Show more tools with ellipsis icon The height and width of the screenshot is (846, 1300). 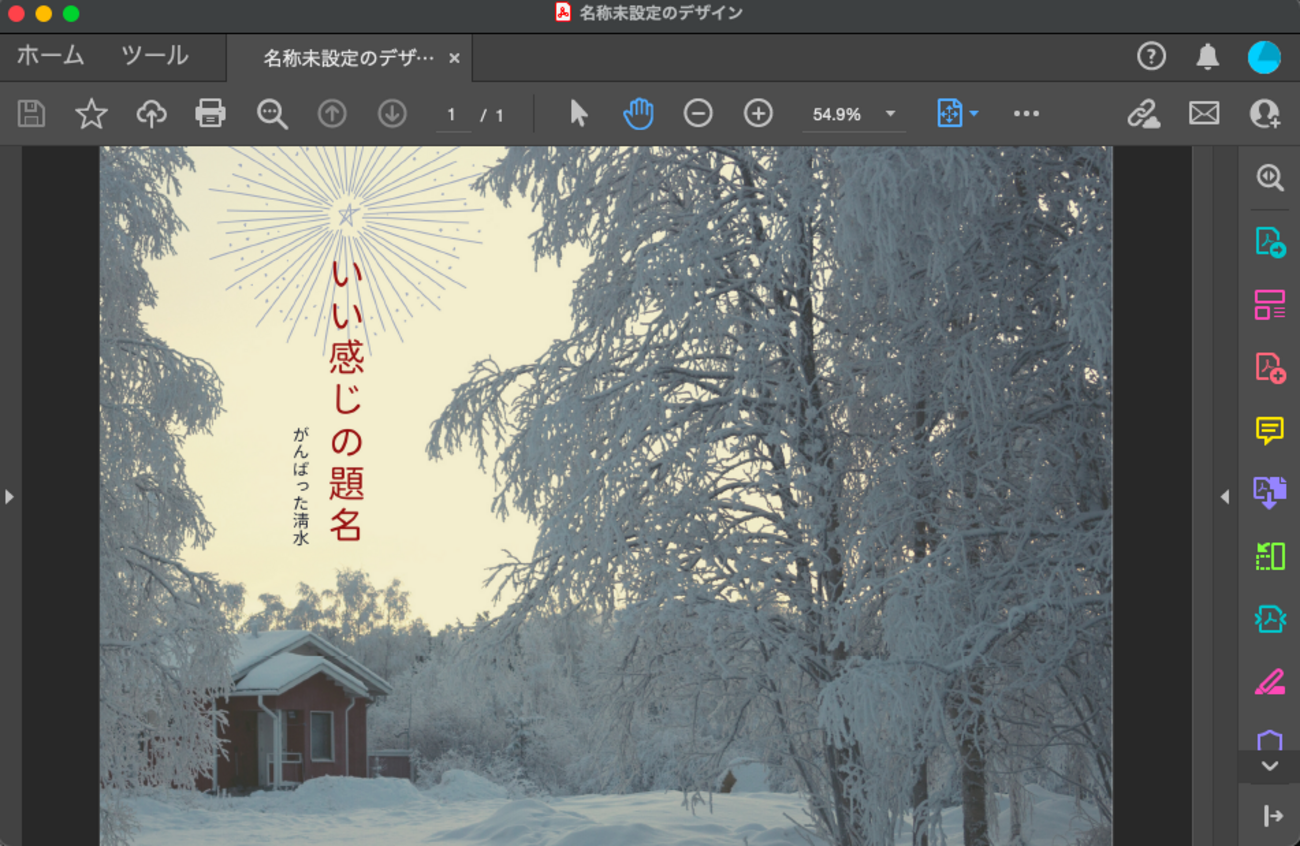tap(1026, 114)
